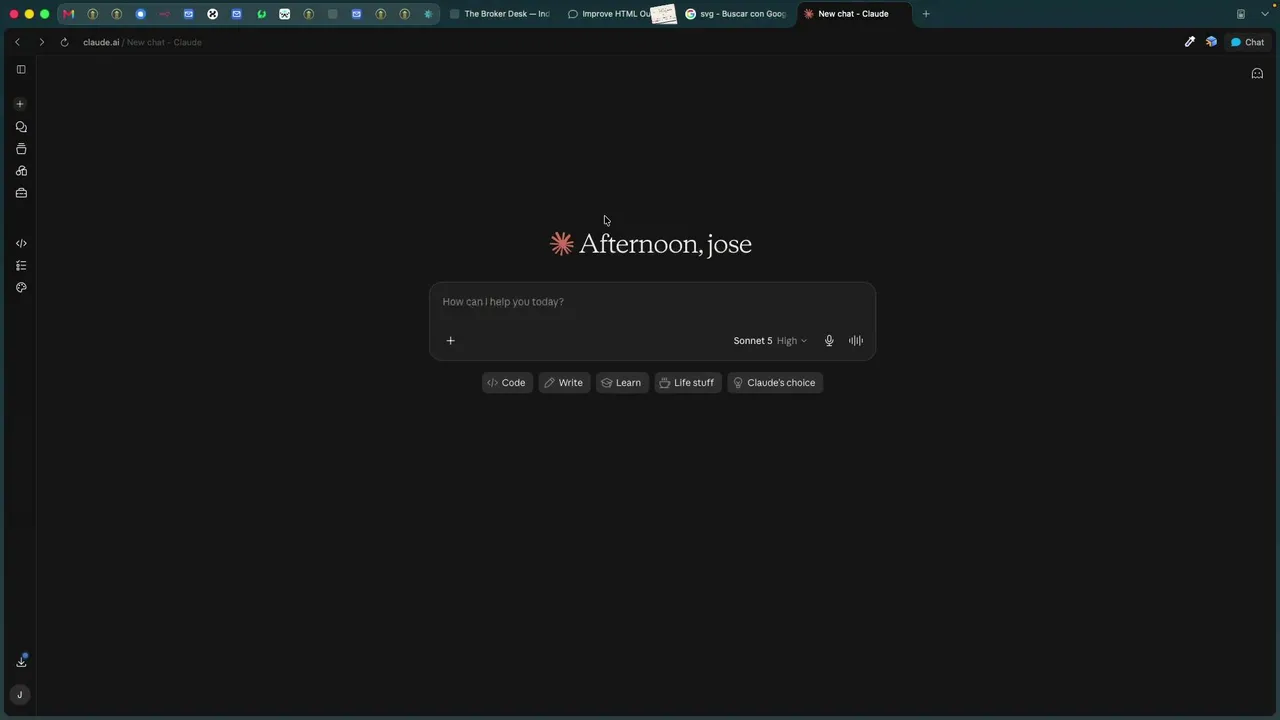Open the Artifacts shapes icon in sidebar
This screenshot has height=720, width=1280.
(x=21, y=171)
